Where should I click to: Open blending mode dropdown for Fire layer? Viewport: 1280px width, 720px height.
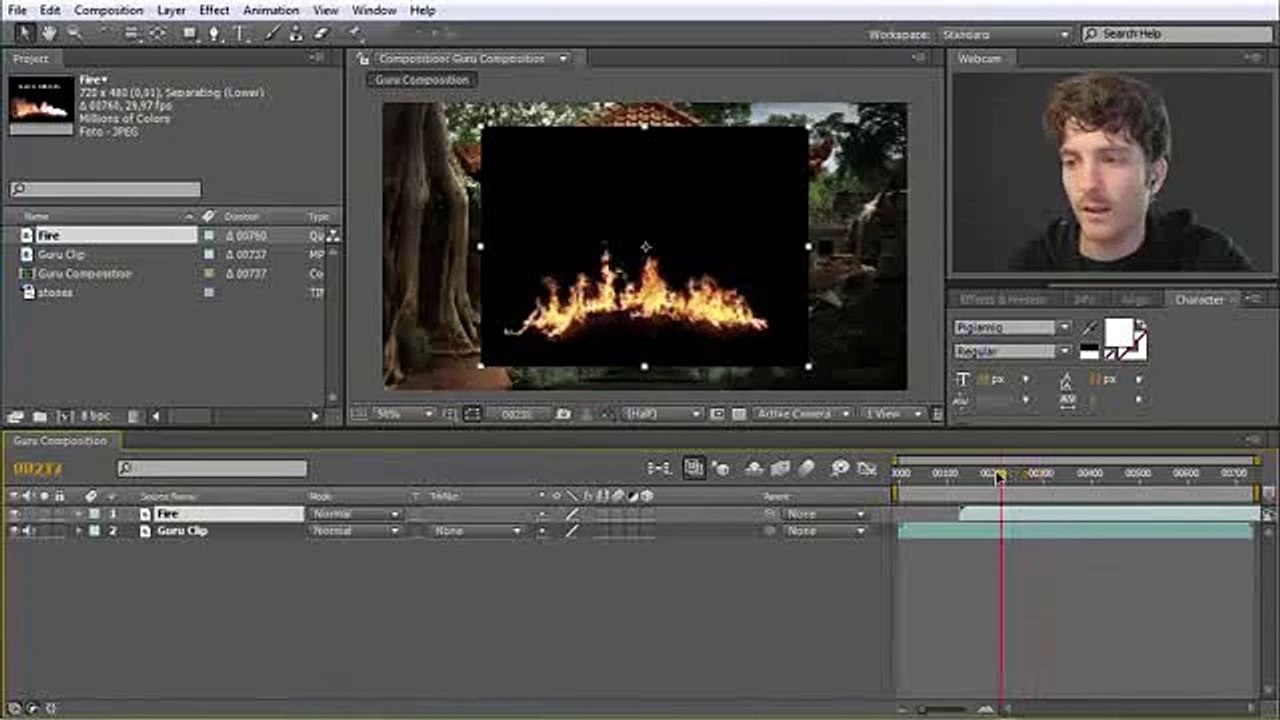click(355, 514)
